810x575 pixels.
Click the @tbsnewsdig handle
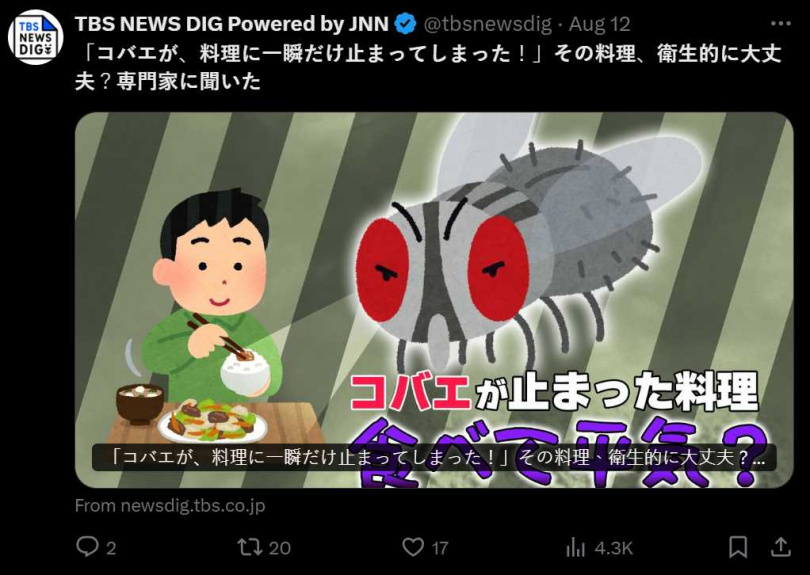point(488,24)
